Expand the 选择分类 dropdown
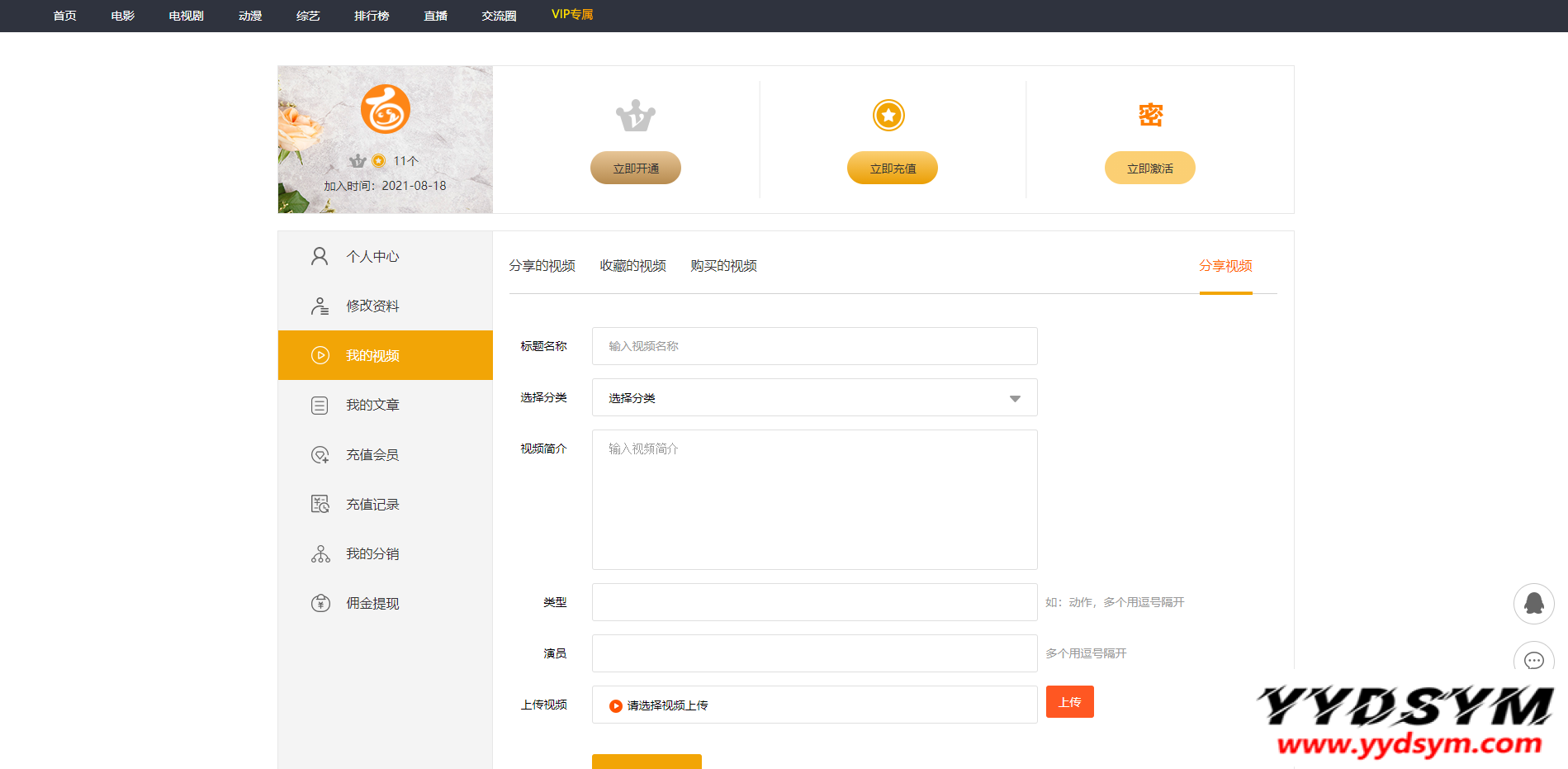1568x769 pixels. point(814,398)
